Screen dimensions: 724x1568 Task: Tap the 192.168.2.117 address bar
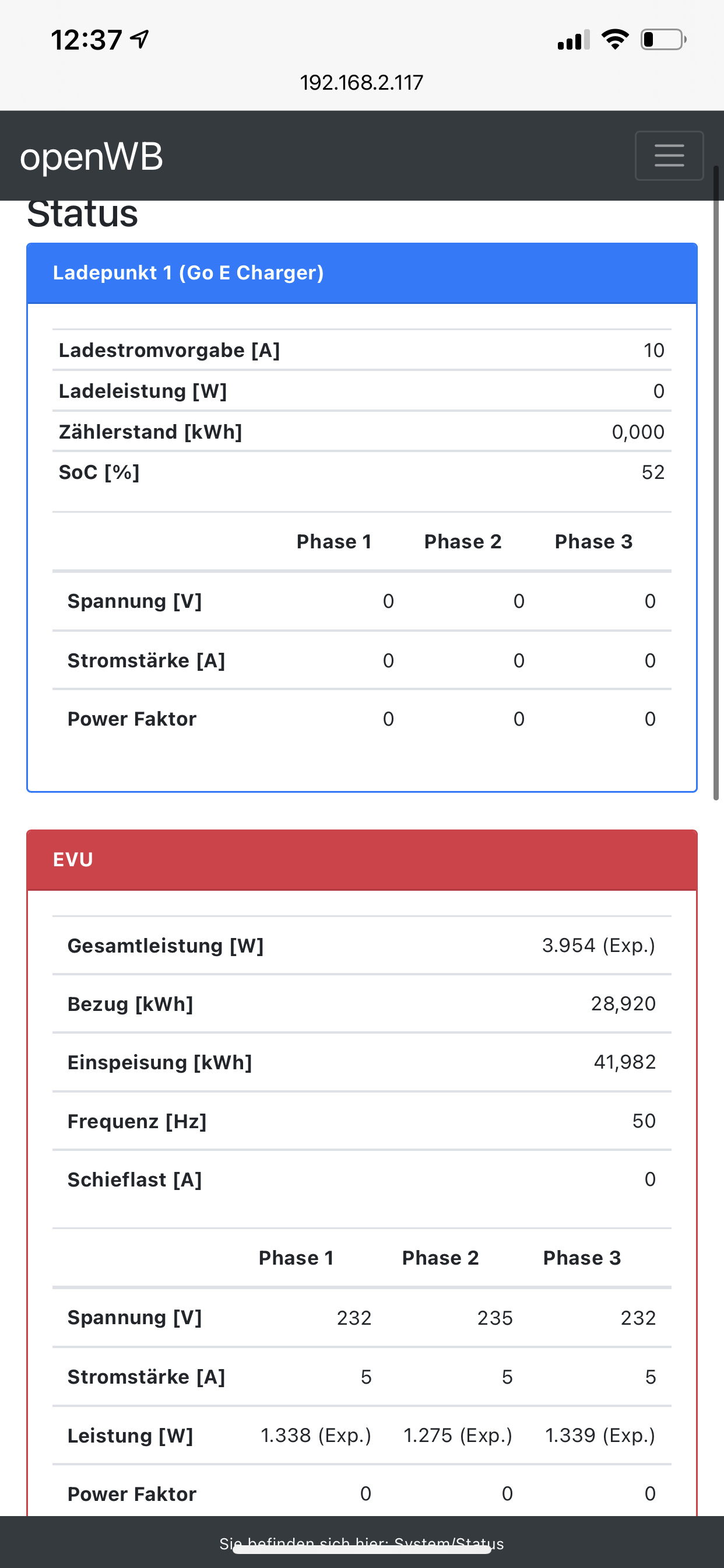[x=361, y=82]
